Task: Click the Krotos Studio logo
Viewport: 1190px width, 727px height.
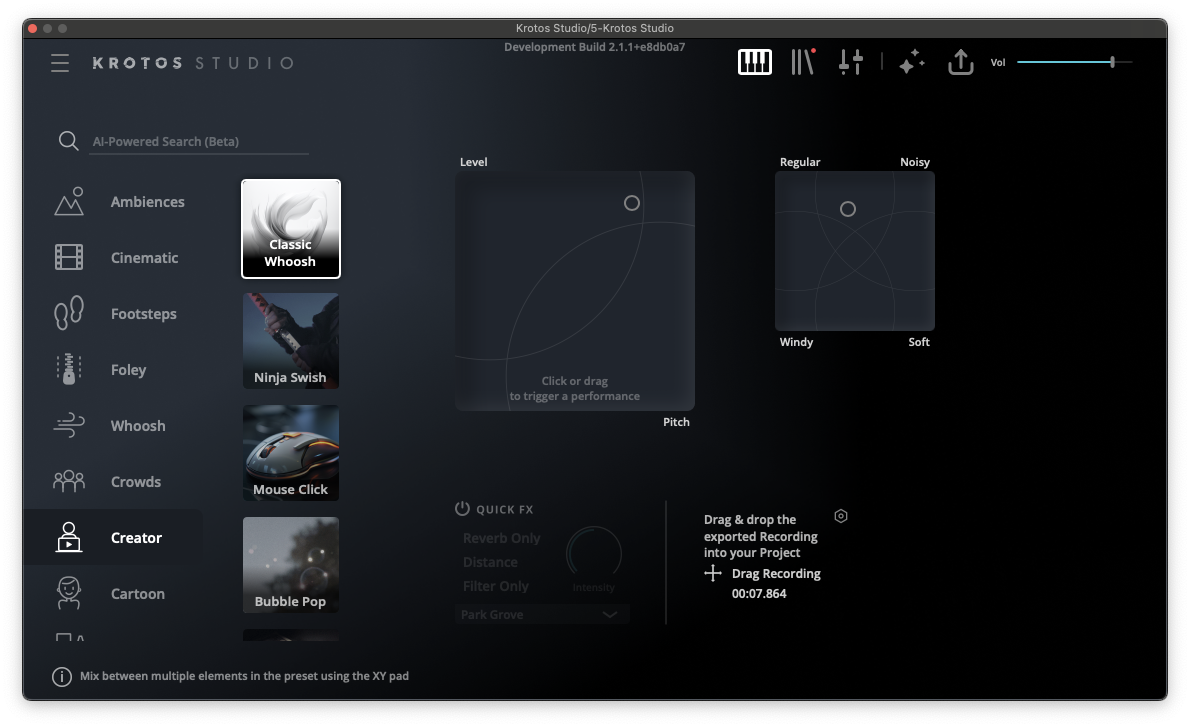Action: pos(194,63)
